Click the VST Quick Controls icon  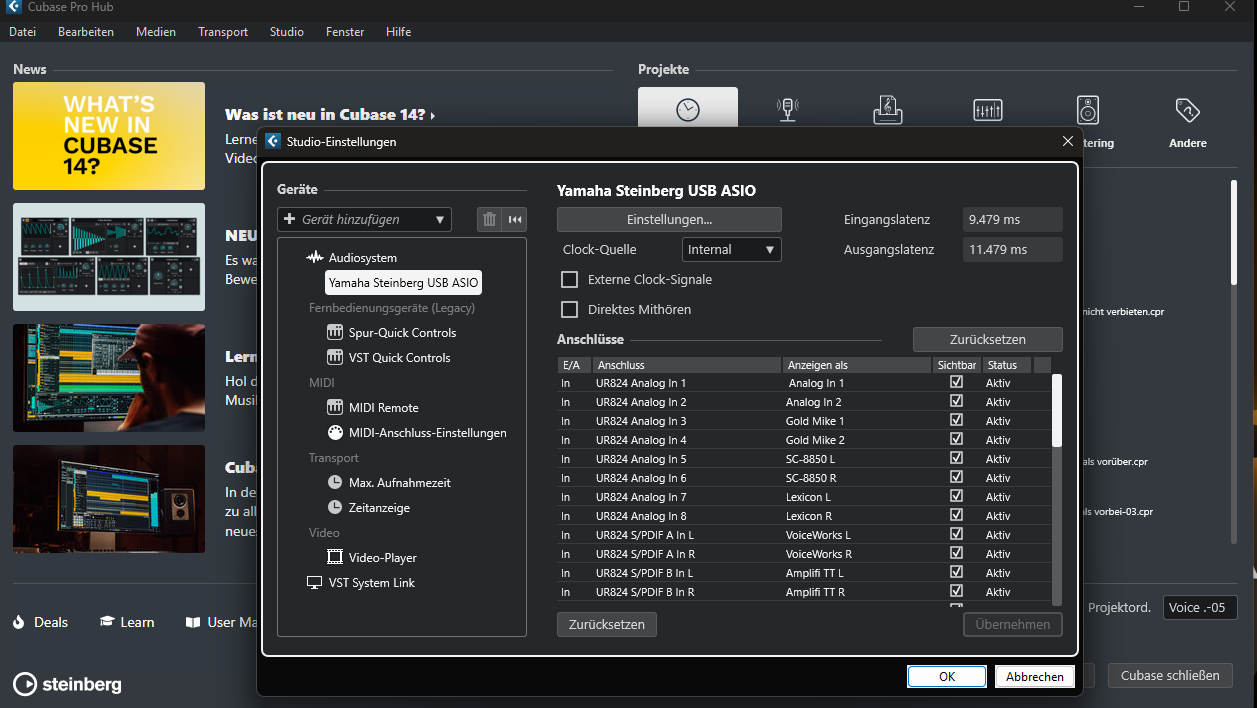coord(335,357)
